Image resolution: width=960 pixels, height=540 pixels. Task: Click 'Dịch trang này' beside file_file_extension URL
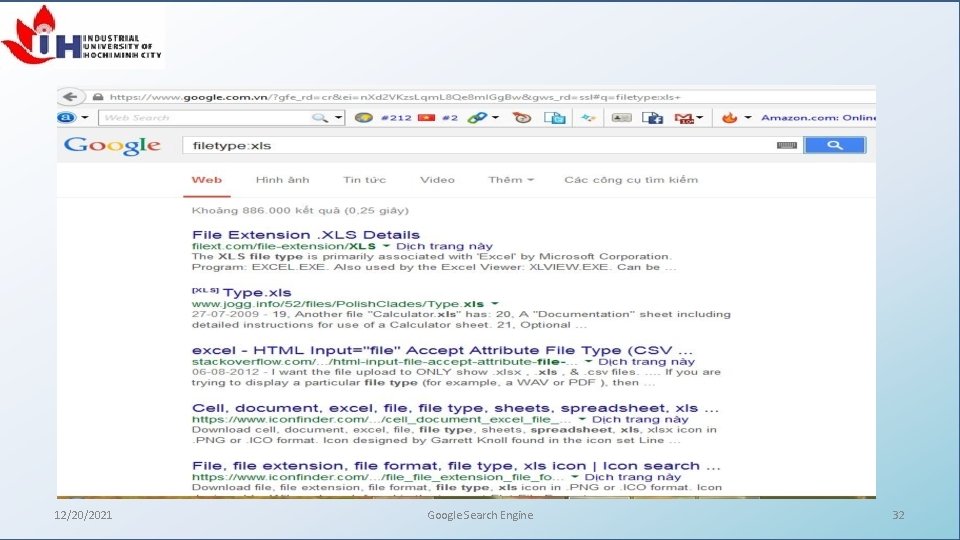pyautogui.click(x=633, y=477)
